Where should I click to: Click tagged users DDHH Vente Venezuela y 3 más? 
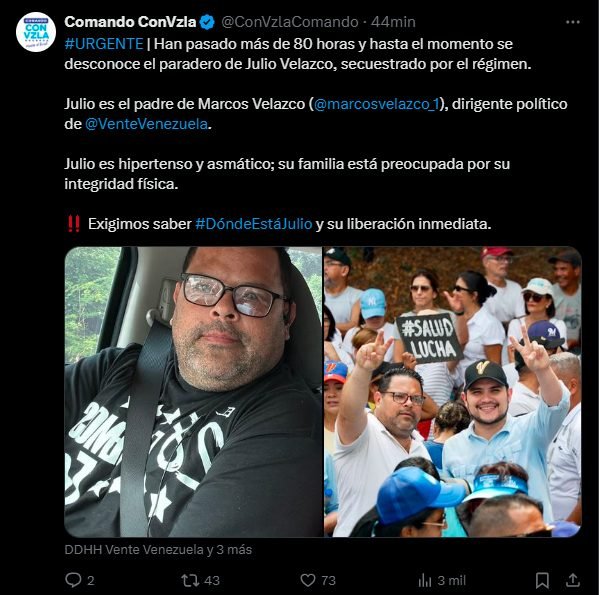click(x=158, y=550)
